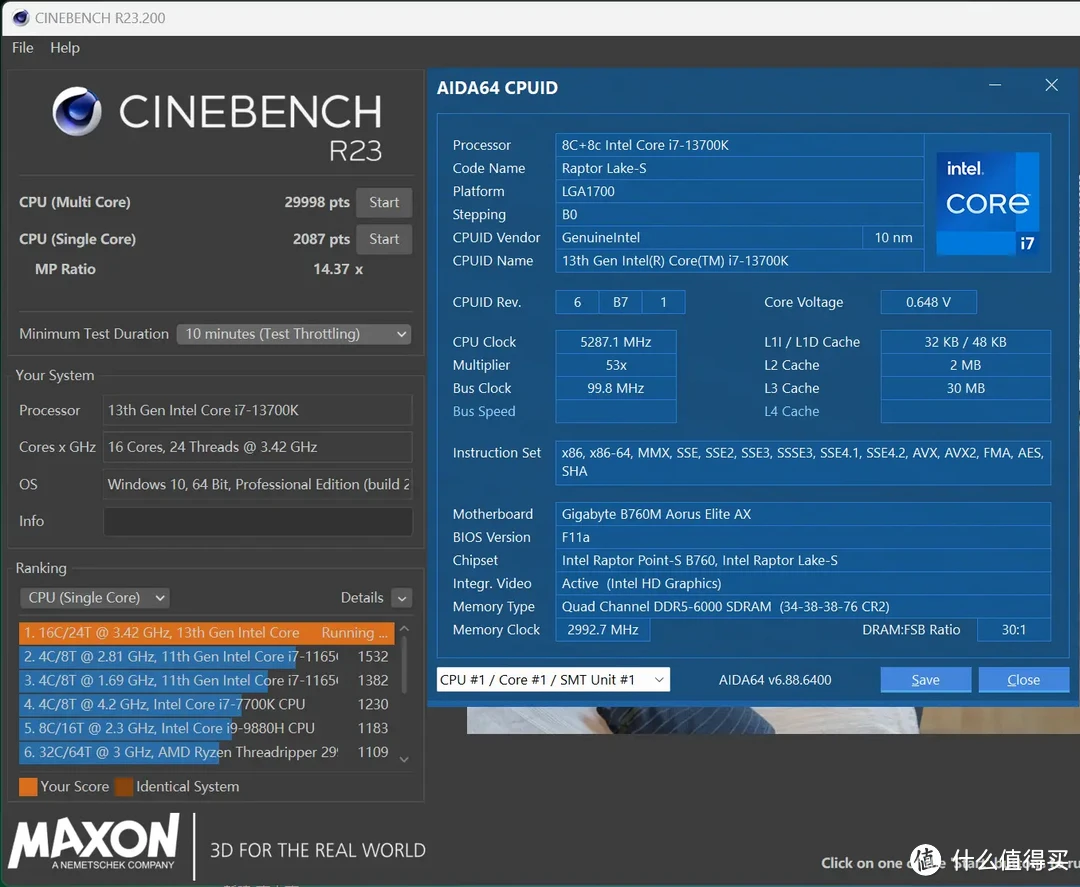Click the ranking list scroll down arrow

(x=404, y=759)
